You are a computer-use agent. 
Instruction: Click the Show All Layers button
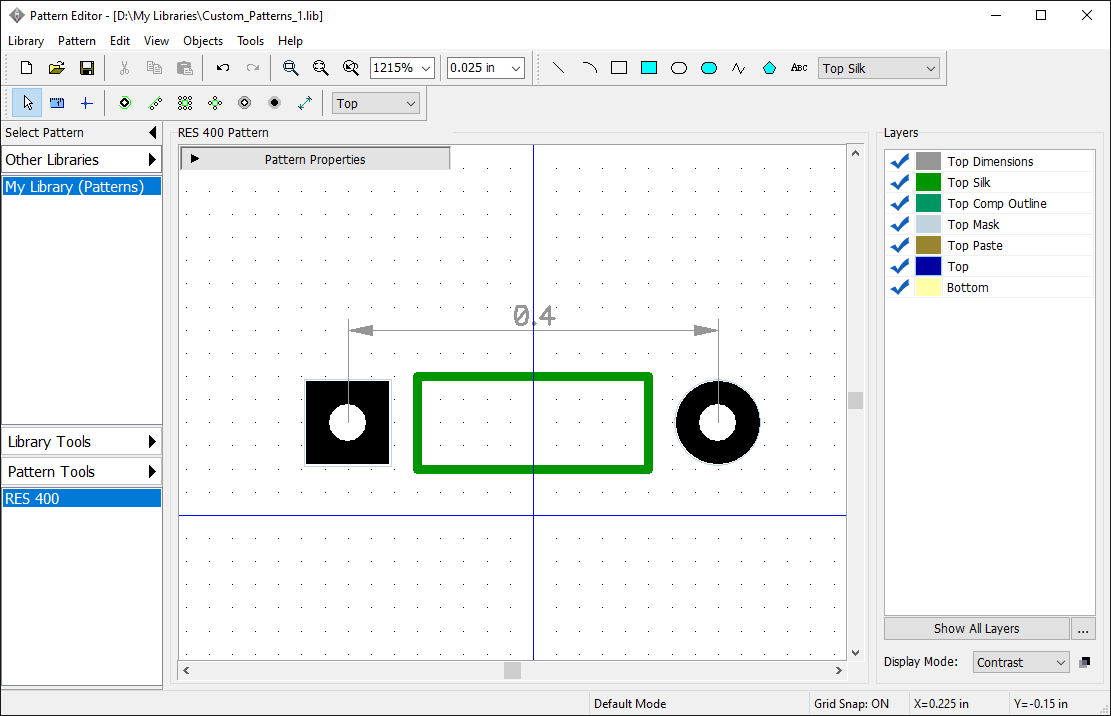click(976, 629)
